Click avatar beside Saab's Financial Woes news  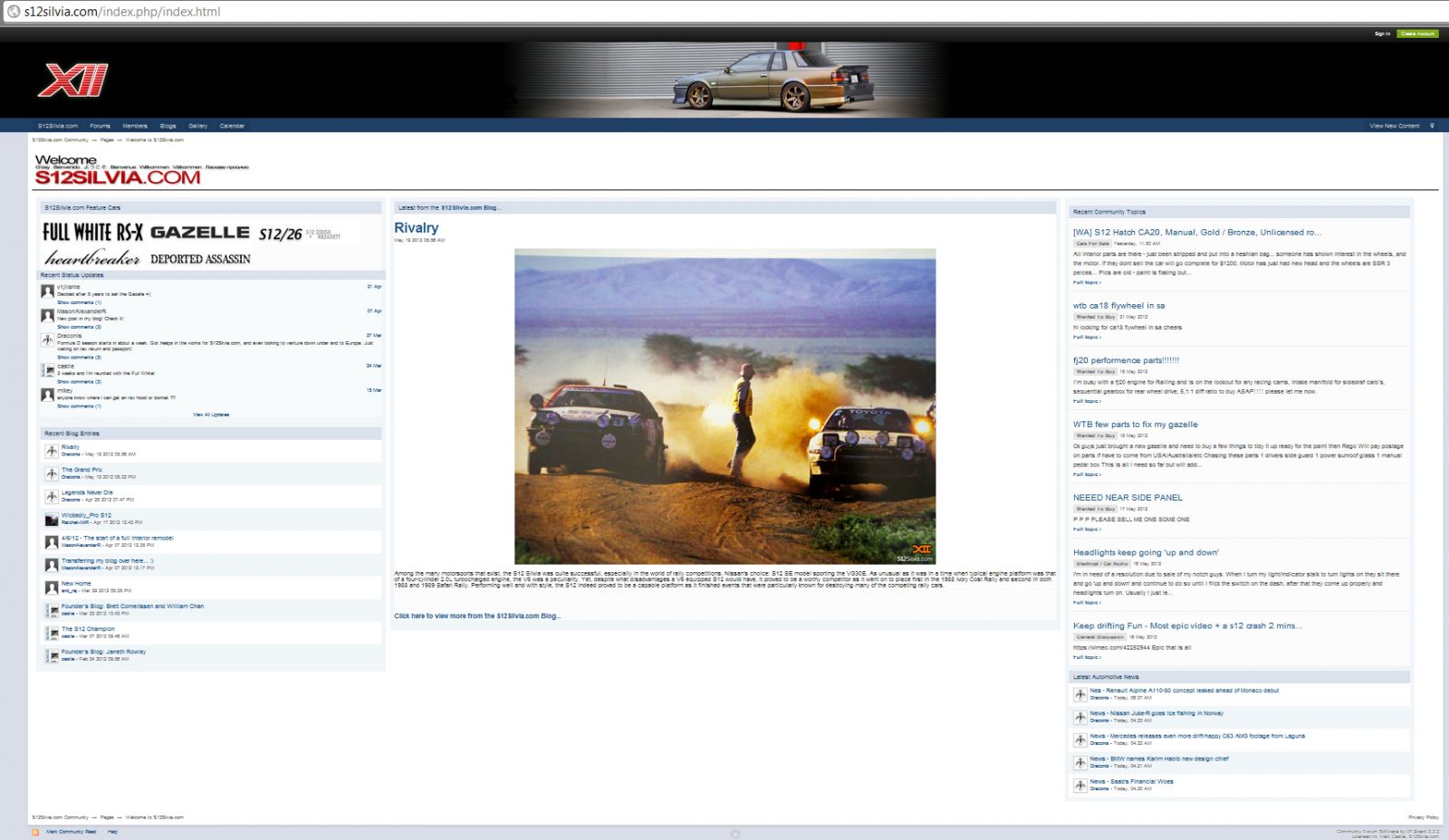[1080, 786]
